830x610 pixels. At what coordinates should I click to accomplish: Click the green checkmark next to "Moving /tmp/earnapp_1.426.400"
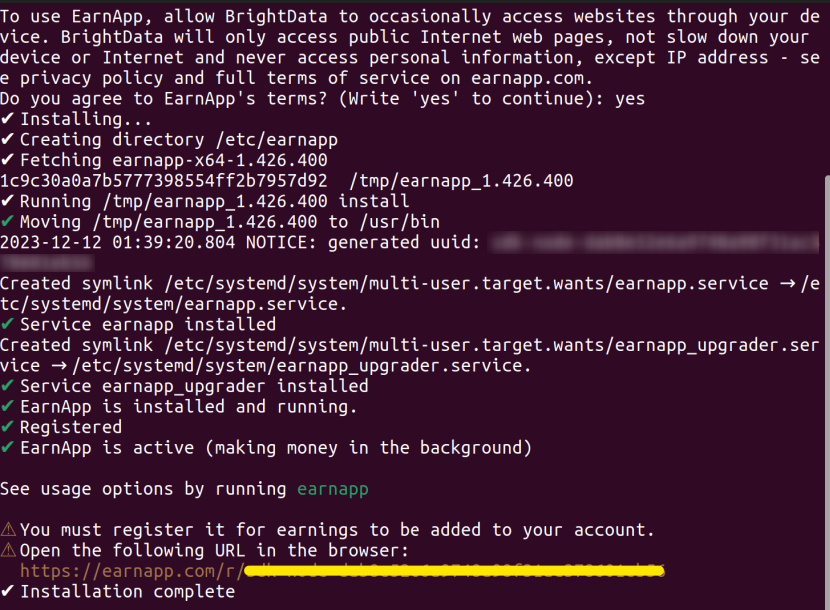click(8, 222)
